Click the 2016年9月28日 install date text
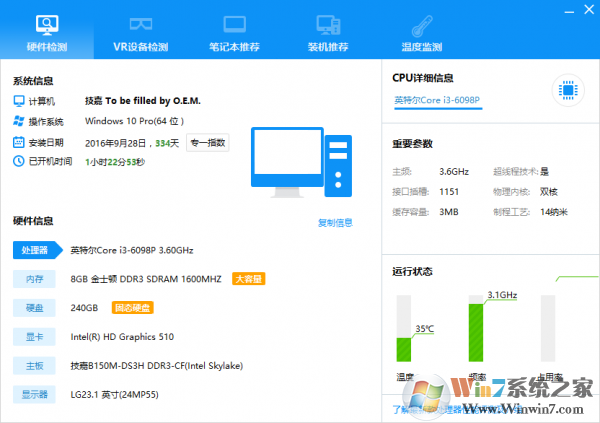This screenshot has width=600, height=423. [x=115, y=143]
